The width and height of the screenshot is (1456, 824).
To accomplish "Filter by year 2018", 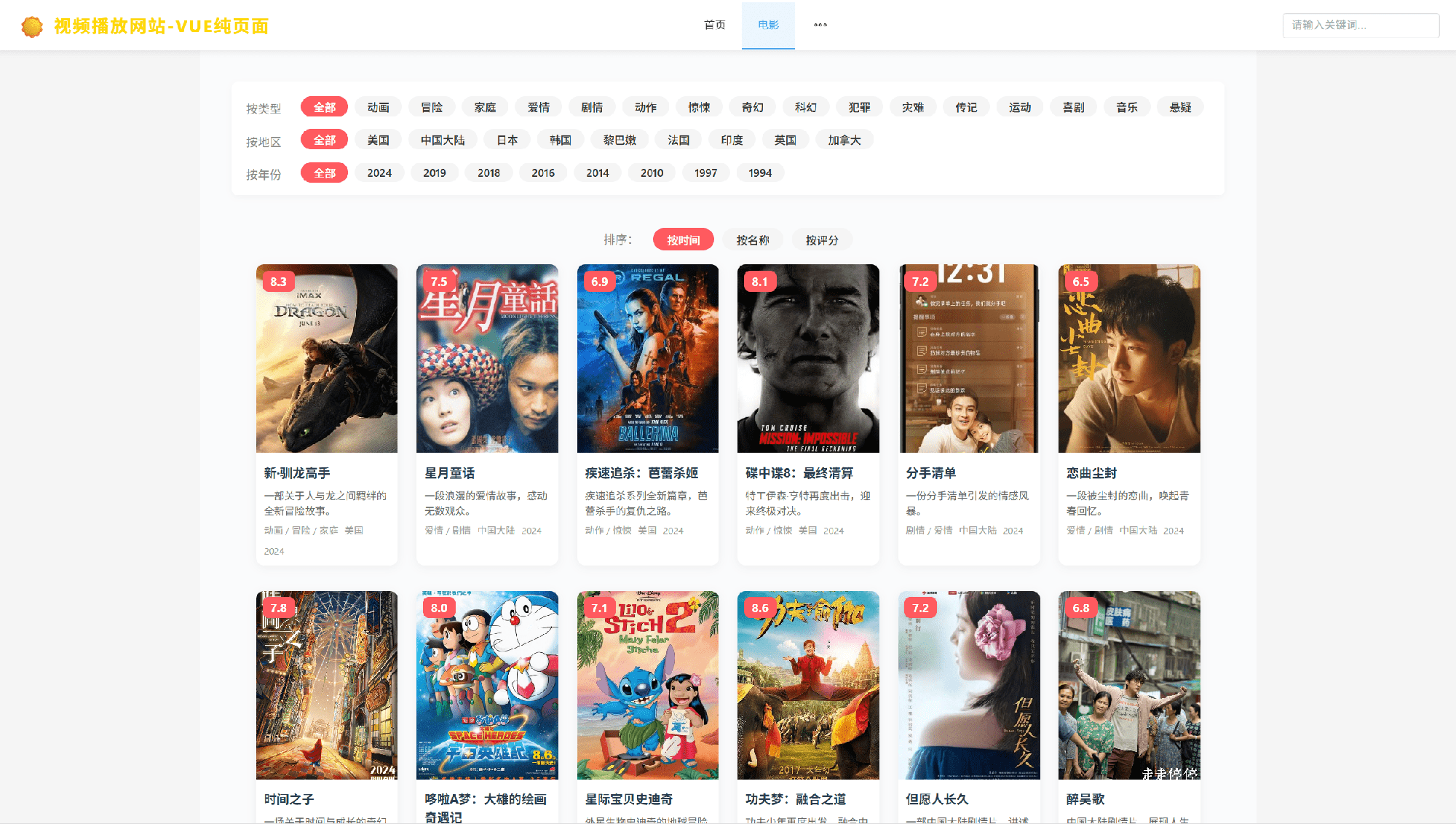I will pos(489,173).
